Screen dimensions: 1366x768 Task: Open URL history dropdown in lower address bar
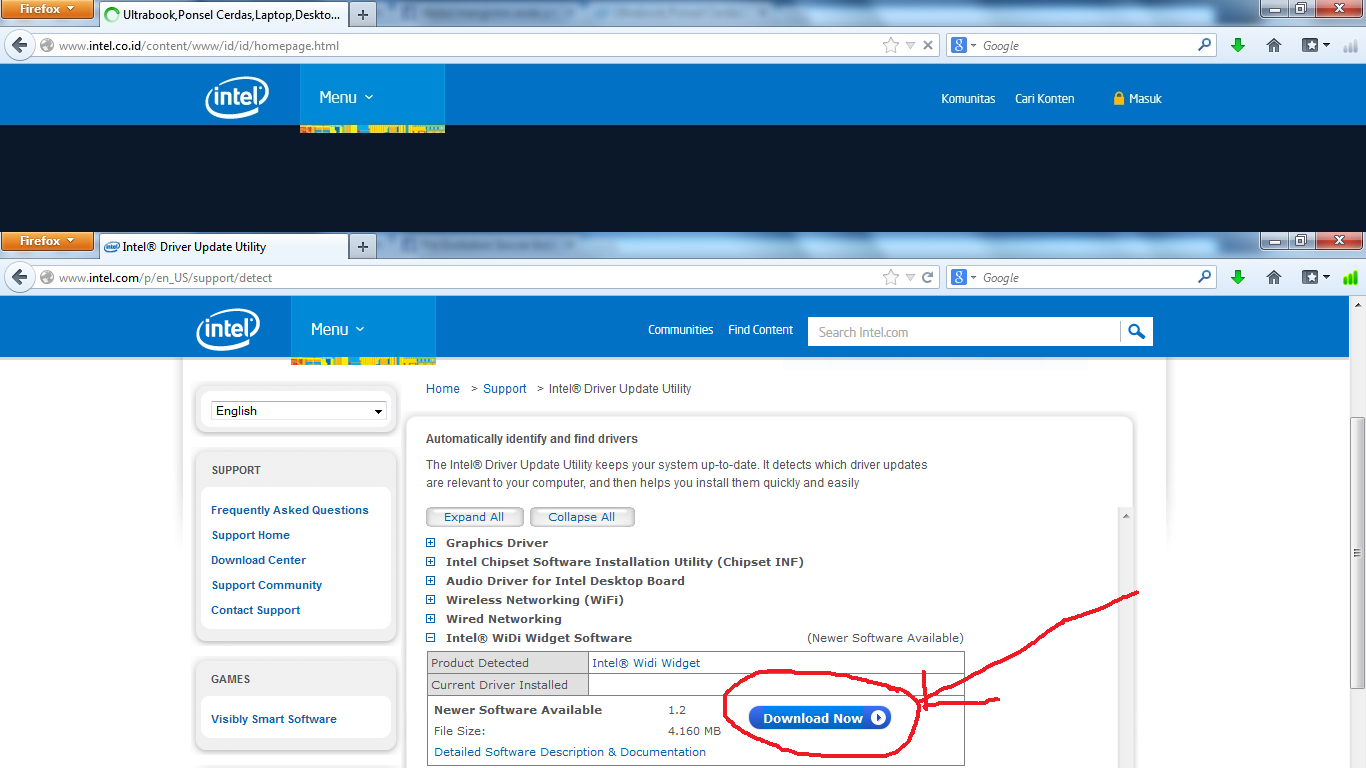coord(910,277)
